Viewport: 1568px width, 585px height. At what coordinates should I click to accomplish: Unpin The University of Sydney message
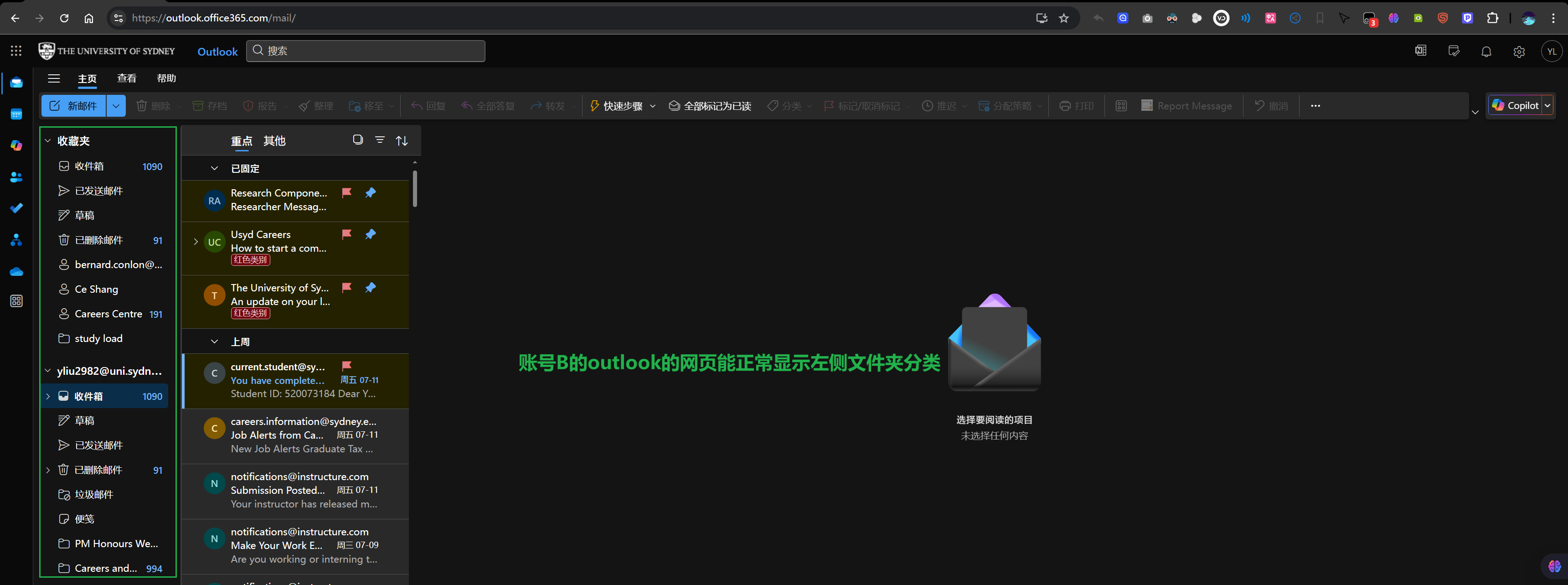[370, 287]
